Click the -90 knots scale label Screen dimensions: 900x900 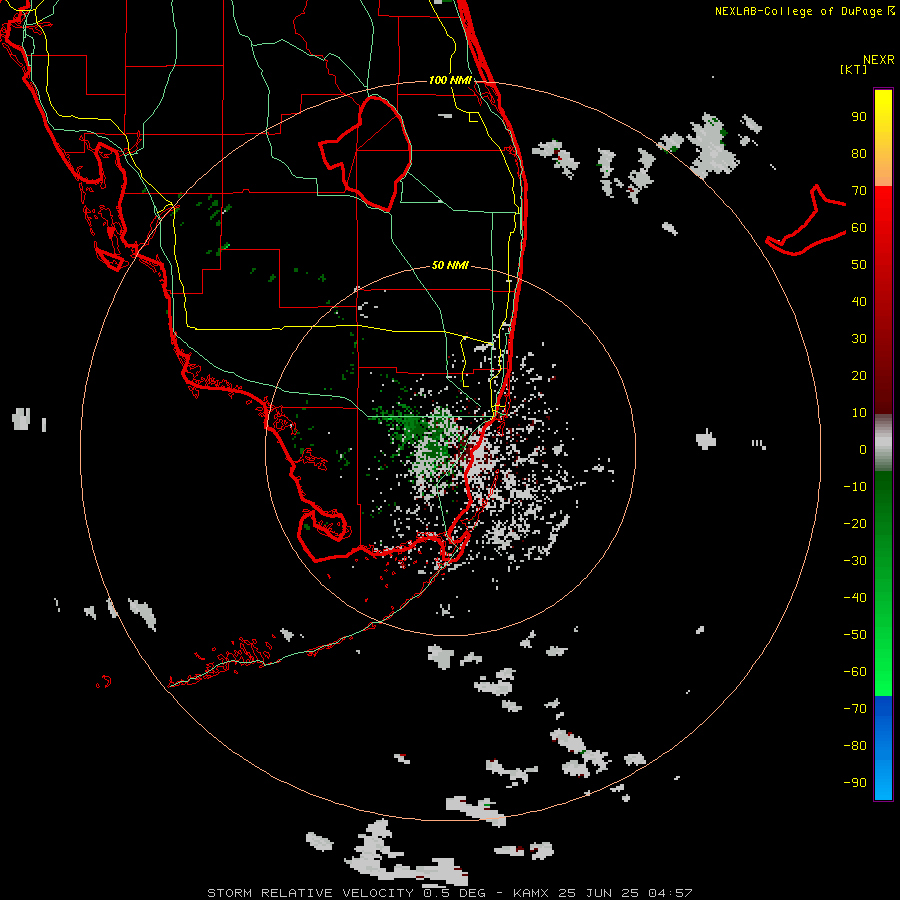855,782
